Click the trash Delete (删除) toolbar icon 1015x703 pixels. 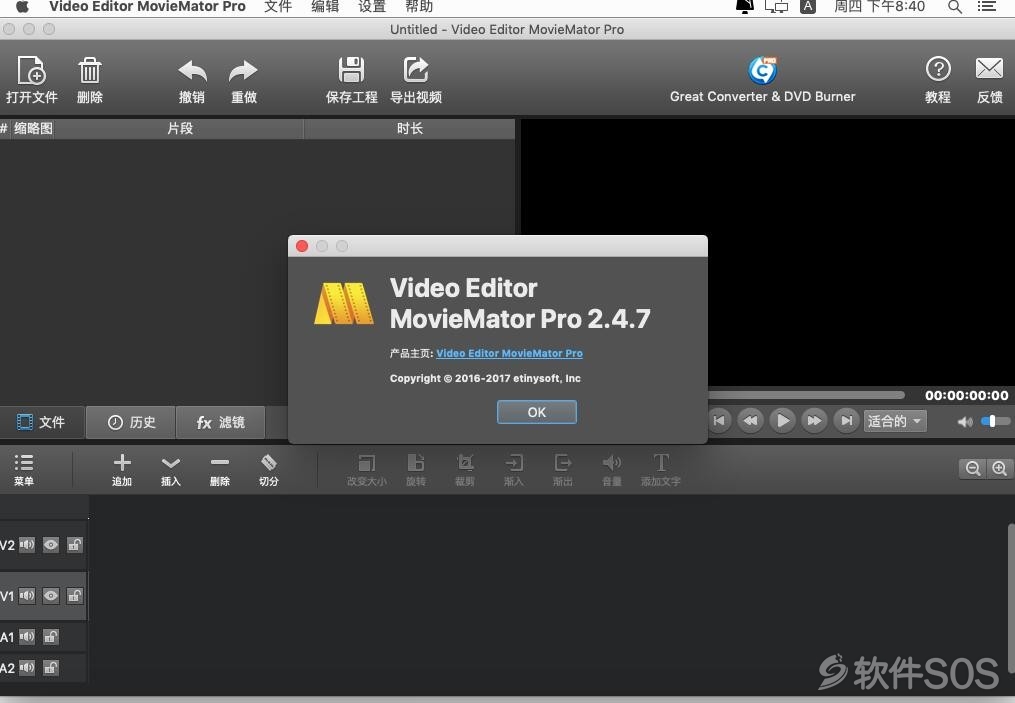[x=89, y=70]
